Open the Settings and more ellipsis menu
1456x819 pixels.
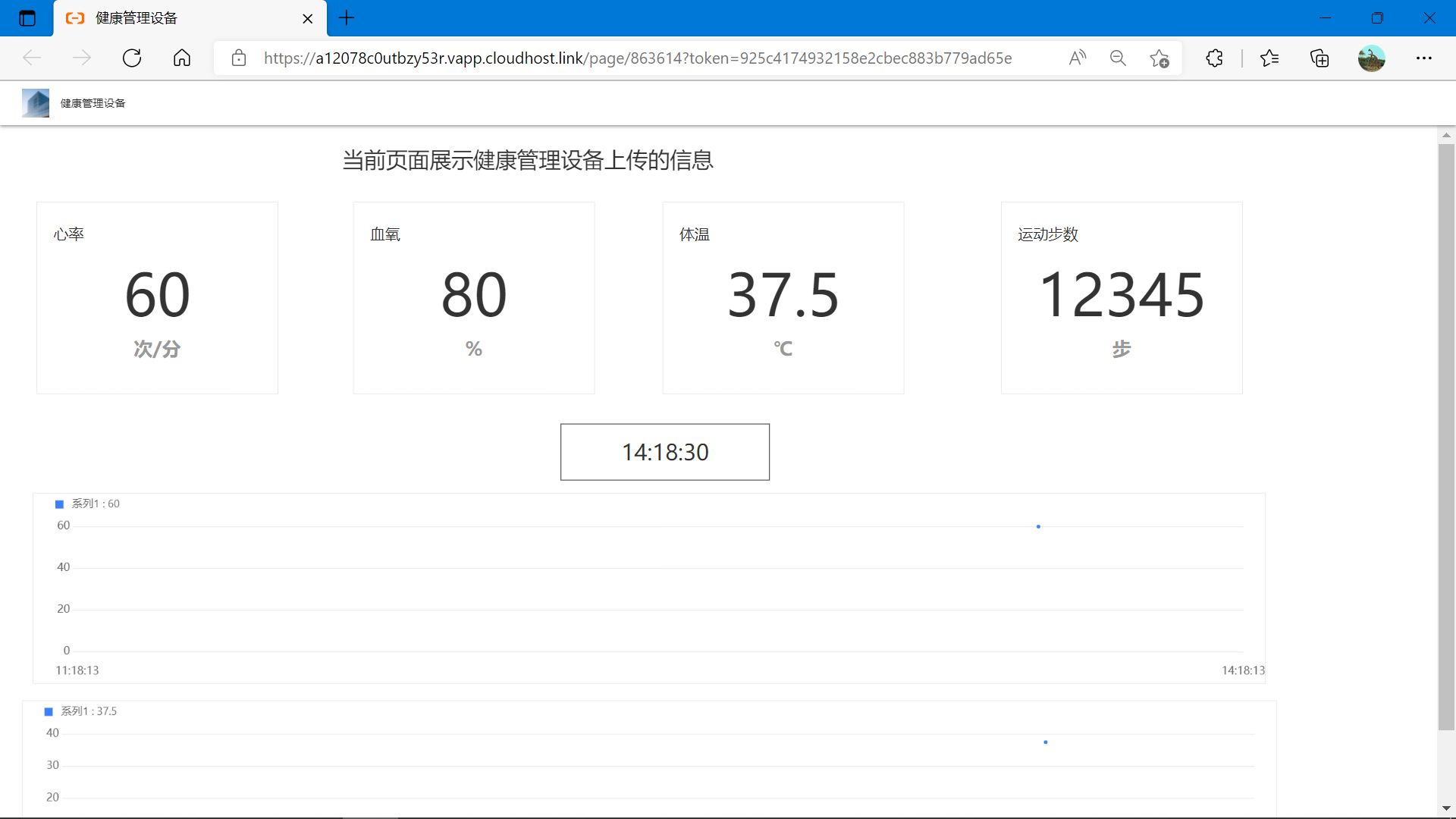(x=1424, y=58)
